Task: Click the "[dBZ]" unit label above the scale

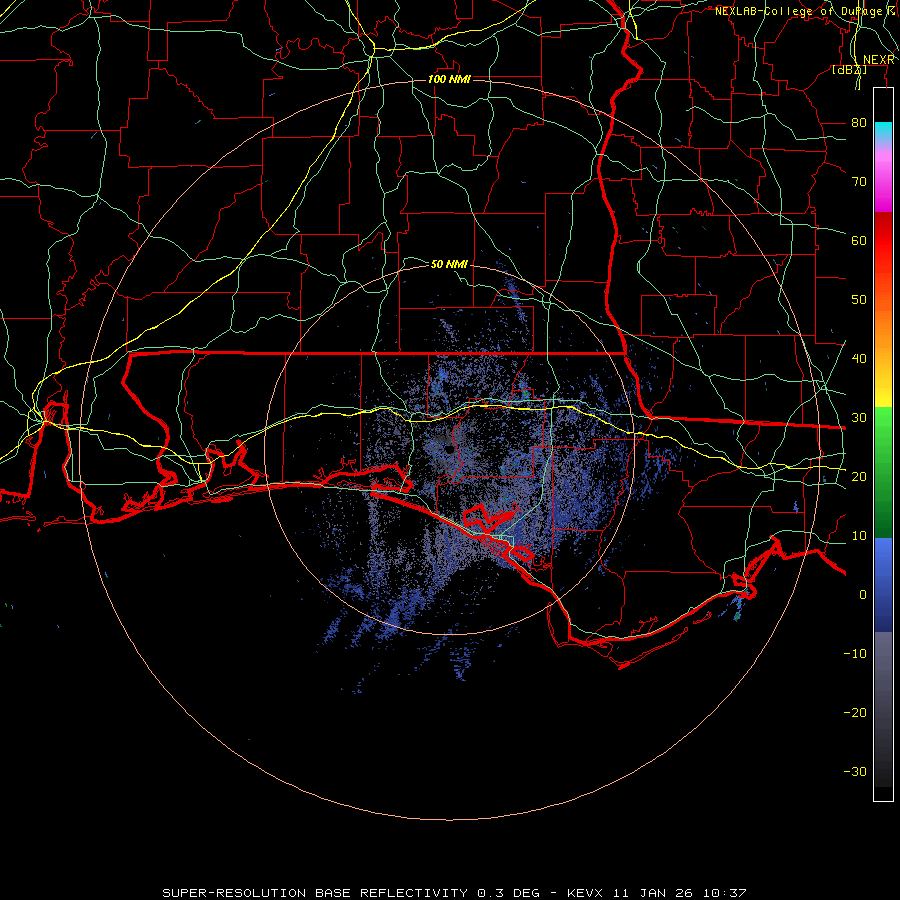Action: (849, 70)
